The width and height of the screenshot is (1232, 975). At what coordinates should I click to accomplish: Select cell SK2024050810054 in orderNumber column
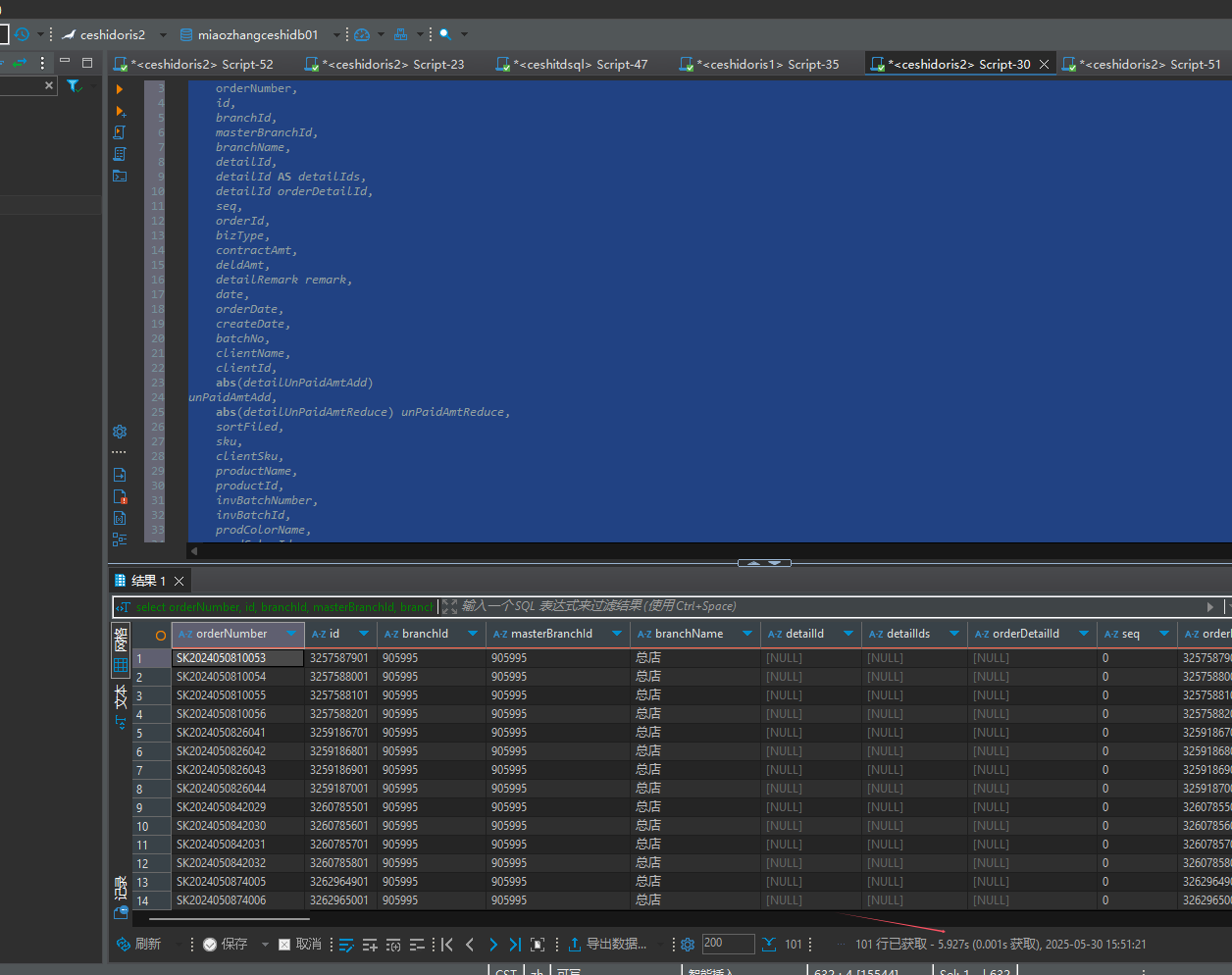[x=237, y=677]
